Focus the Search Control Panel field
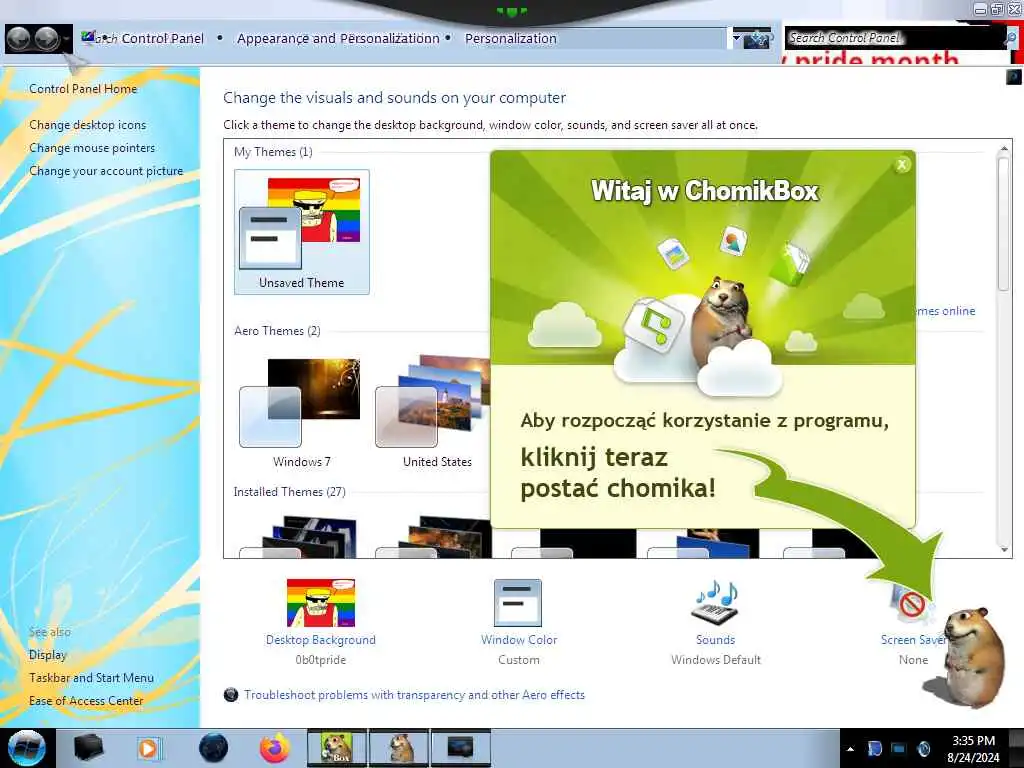1024x768 pixels. coord(893,38)
